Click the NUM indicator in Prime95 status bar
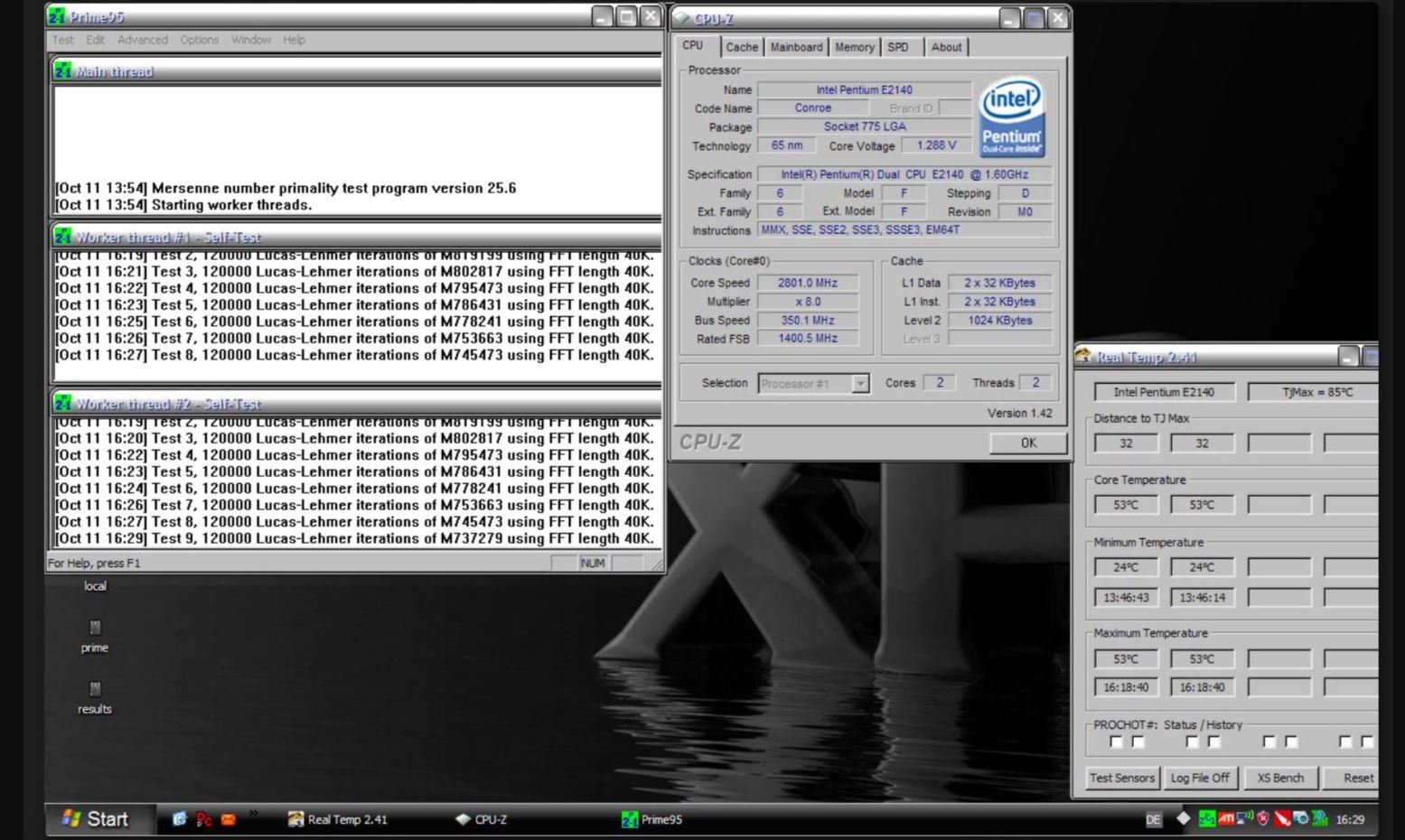Screen dimensions: 1405x840 [x=593, y=563]
